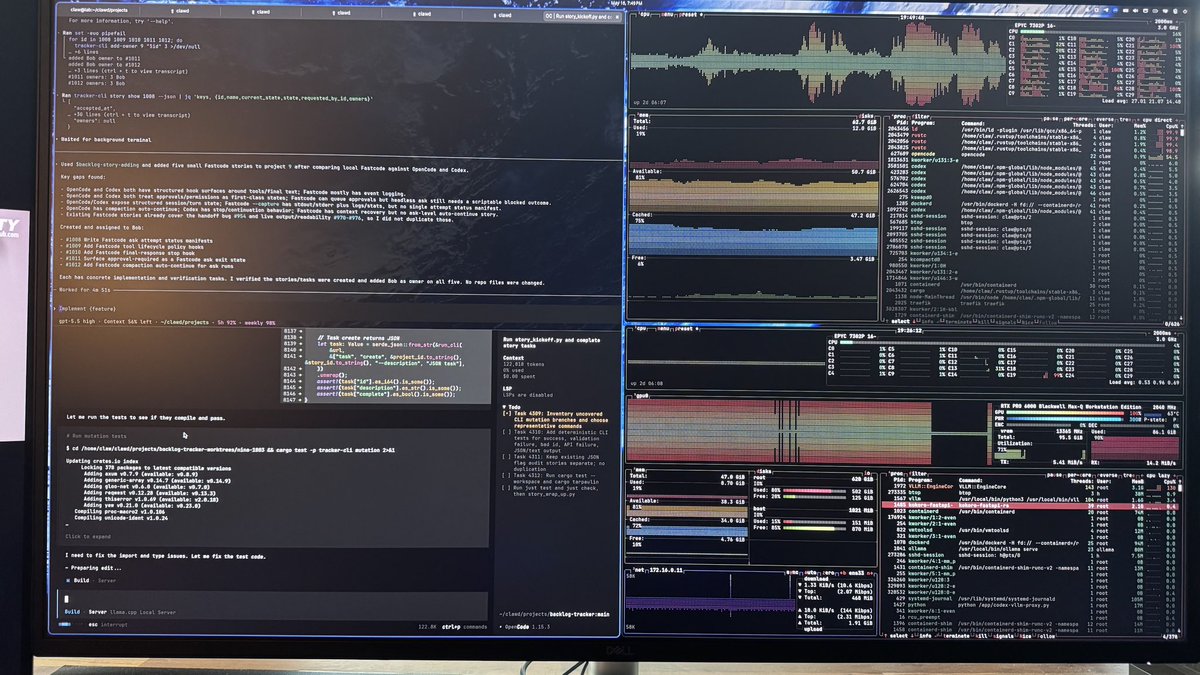
Task: Cycle the preset in upper btop pane
Action: pos(693,17)
